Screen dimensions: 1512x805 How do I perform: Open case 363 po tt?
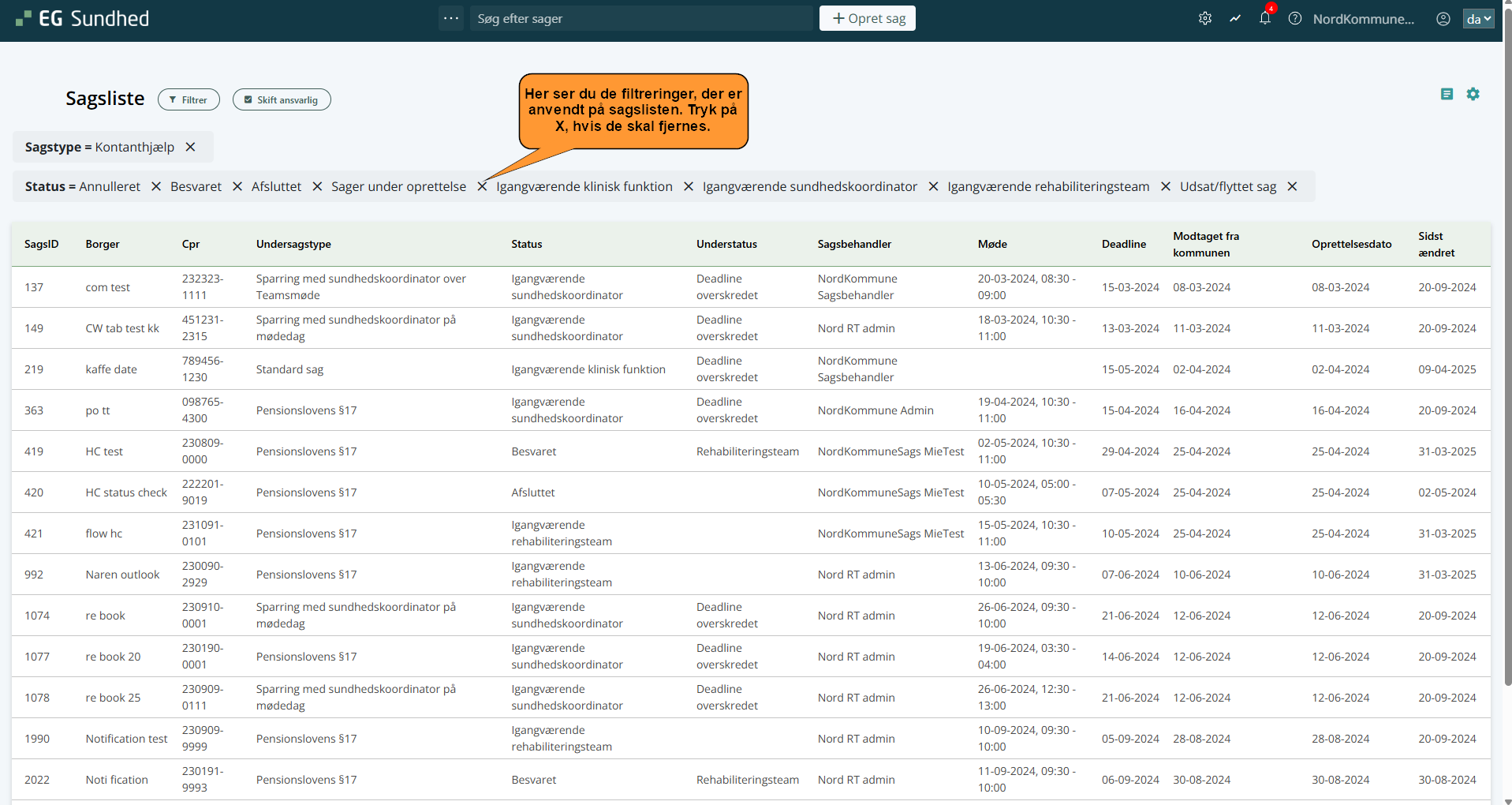coord(751,410)
